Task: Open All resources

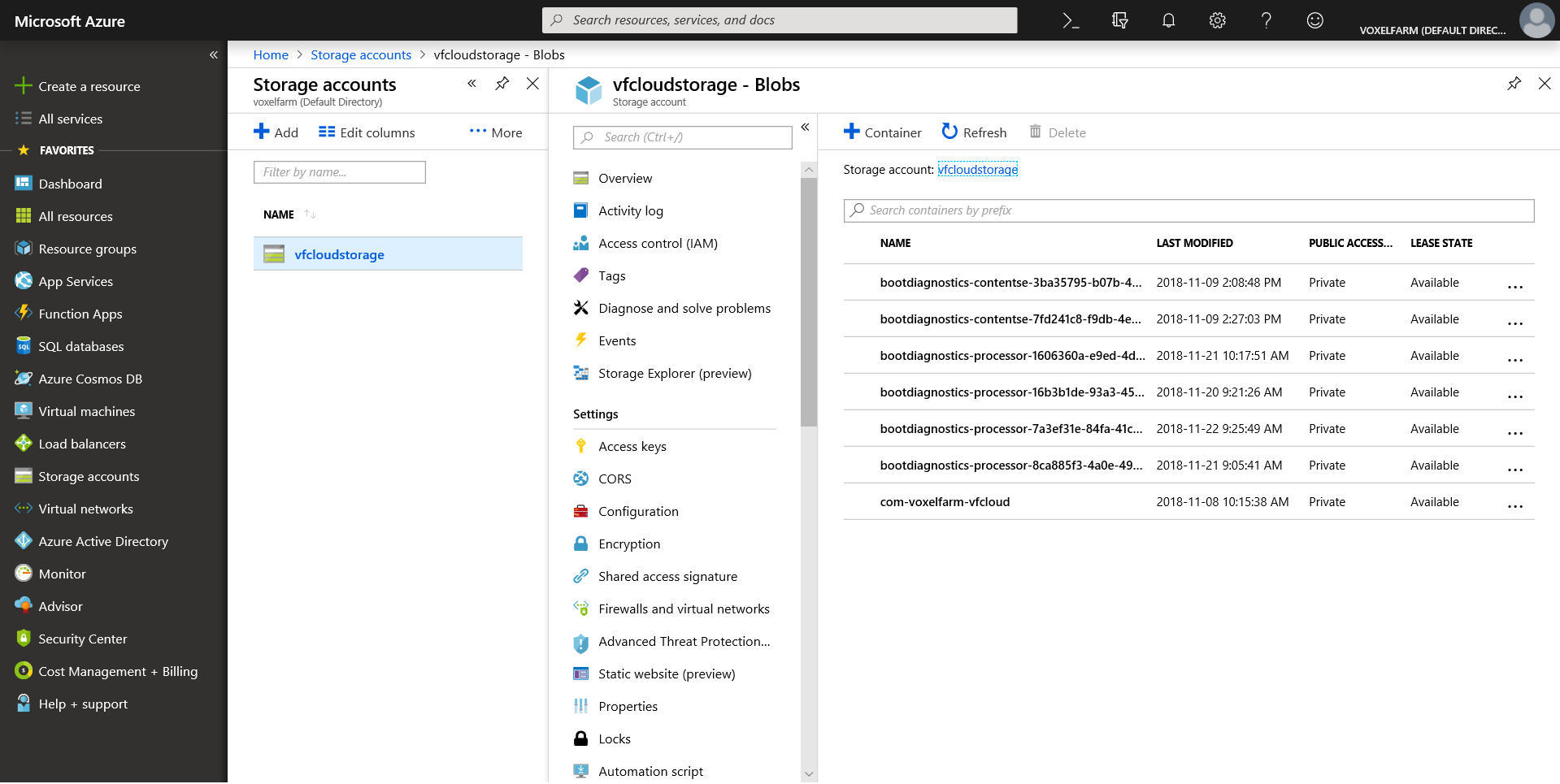Action: pos(76,216)
